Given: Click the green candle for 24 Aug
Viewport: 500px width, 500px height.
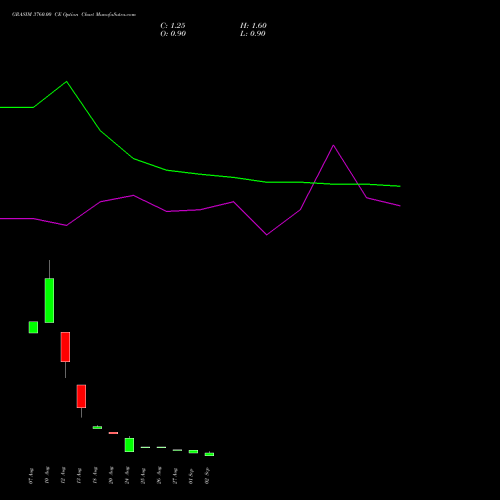Looking at the screenshot, I should (x=129, y=445).
